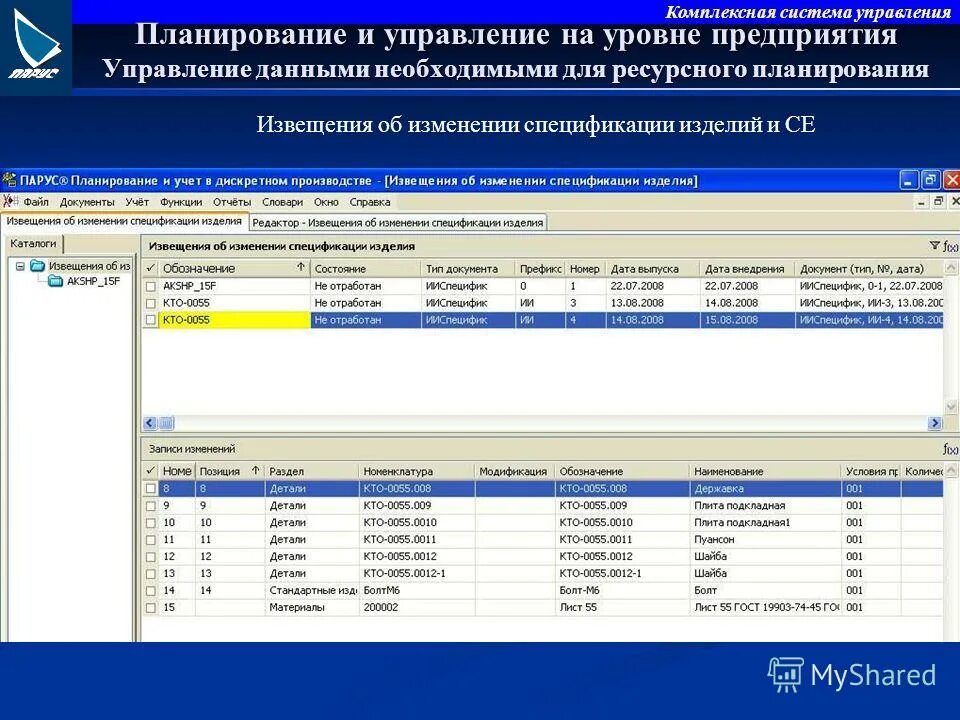
Task: Sort change records by Номенклатура header
Action: click(x=417, y=471)
